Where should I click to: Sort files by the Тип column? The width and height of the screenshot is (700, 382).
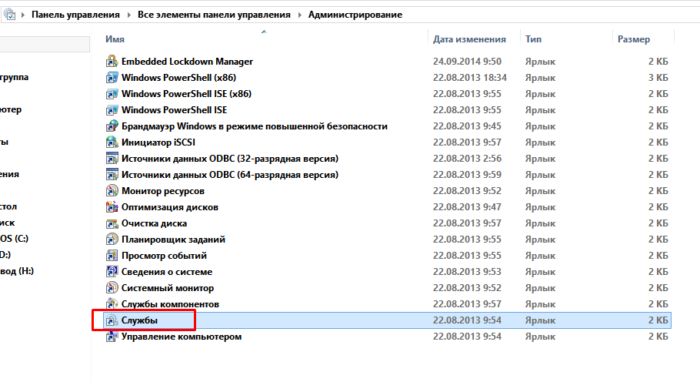coord(533,39)
